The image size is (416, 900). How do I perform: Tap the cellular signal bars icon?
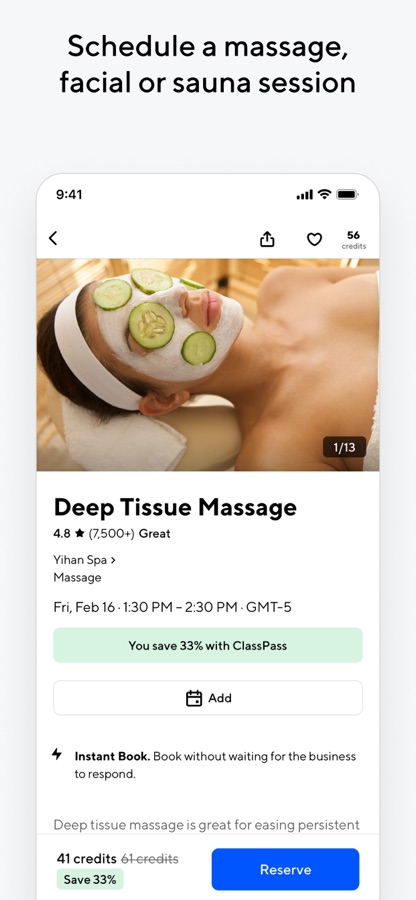305,195
